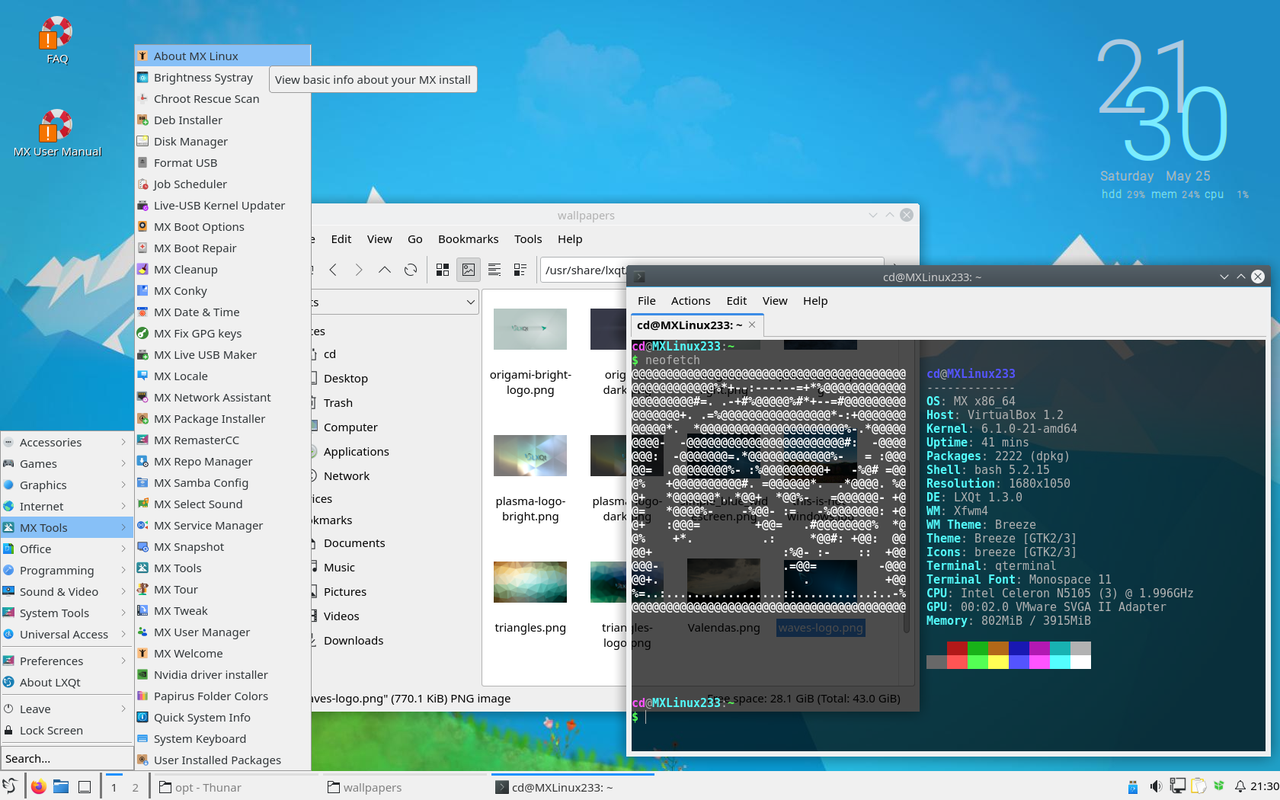The width and height of the screenshot is (1280, 800).
Task: Open Tools menu in wallpapers window
Action: [528, 239]
